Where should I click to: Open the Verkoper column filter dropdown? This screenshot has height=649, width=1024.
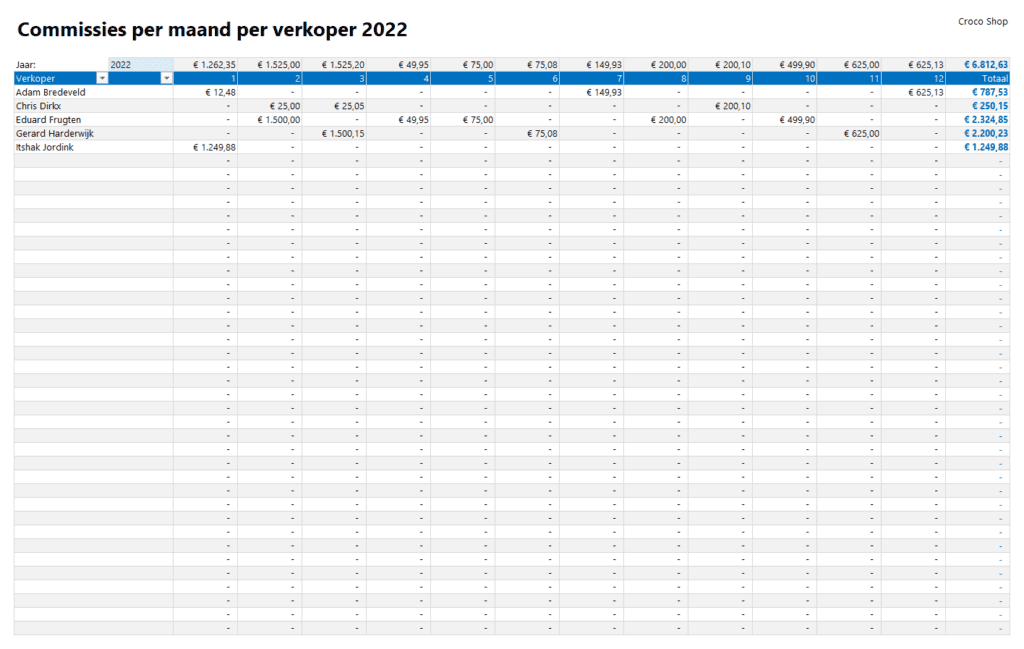102,78
